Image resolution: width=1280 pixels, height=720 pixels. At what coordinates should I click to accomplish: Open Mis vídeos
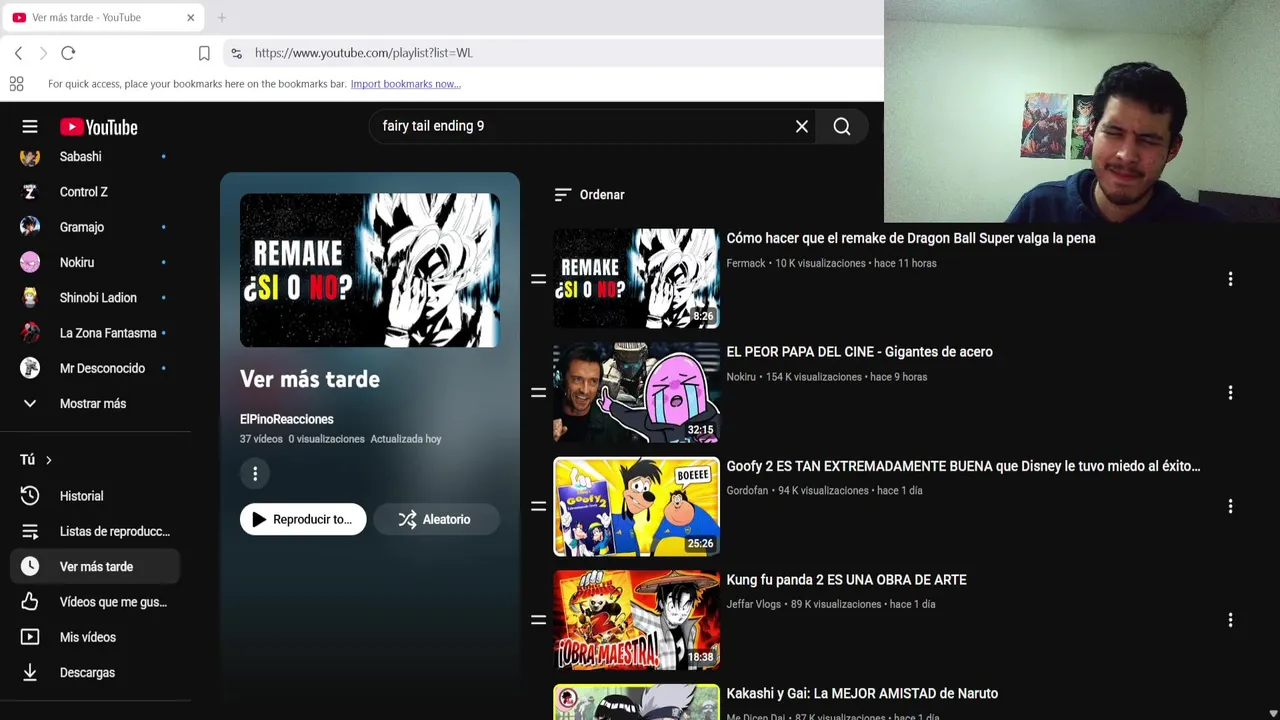(95, 637)
